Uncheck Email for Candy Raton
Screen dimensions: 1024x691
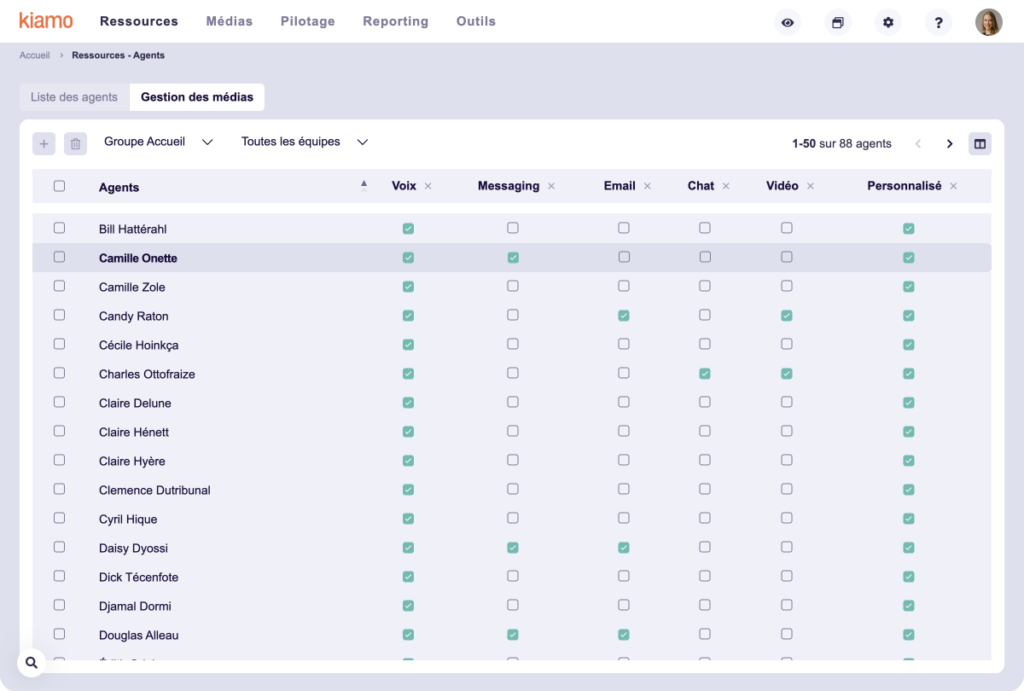point(624,316)
